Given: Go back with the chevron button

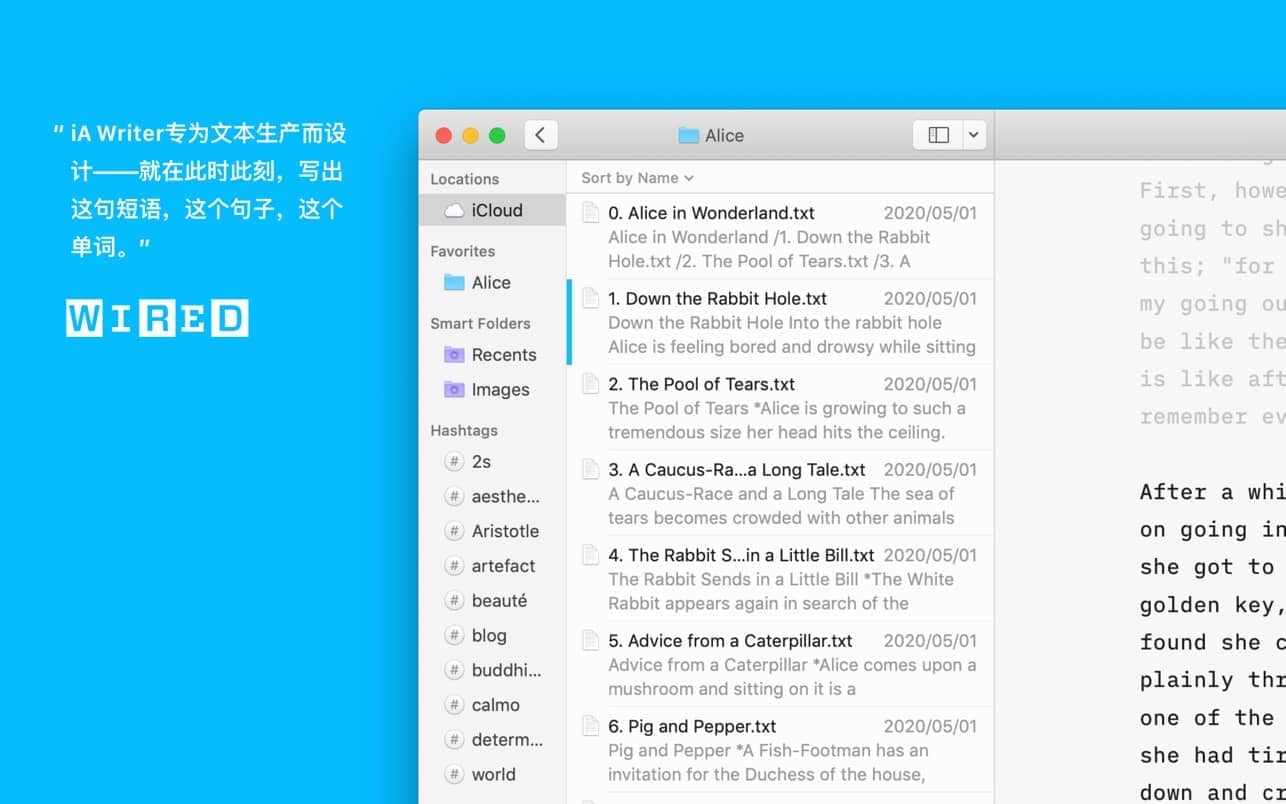Looking at the screenshot, I should [x=540, y=135].
